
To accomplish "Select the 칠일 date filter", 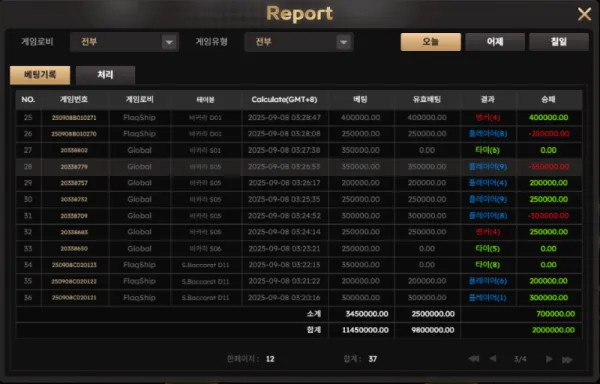I will coord(559,42).
